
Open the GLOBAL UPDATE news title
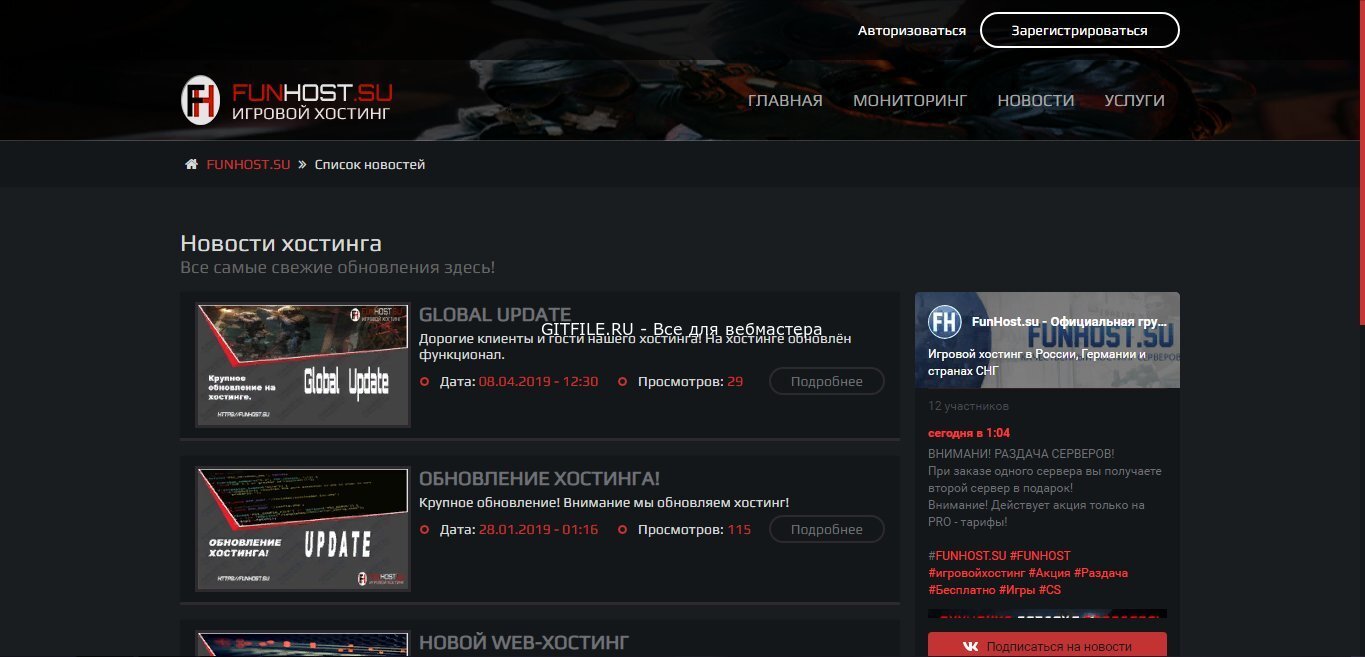pos(495,314)
